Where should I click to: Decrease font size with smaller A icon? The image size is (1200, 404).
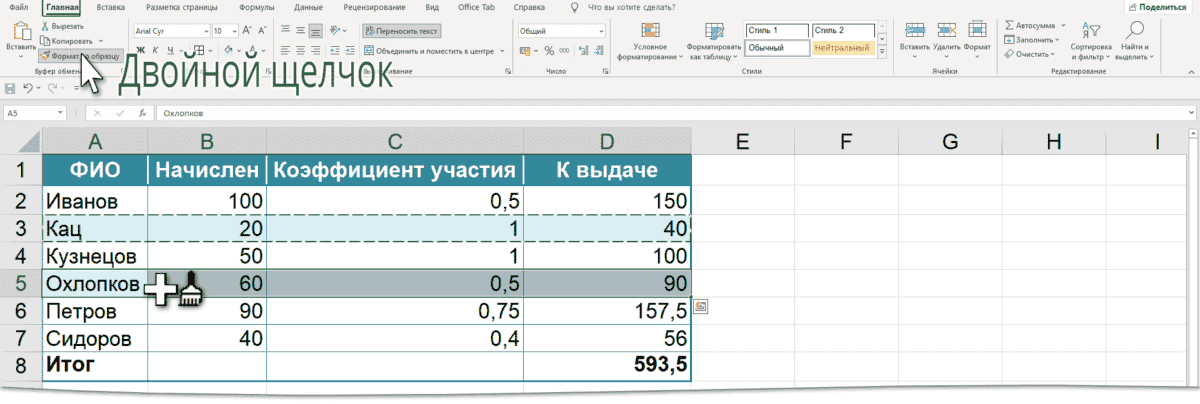coord(260,31)
